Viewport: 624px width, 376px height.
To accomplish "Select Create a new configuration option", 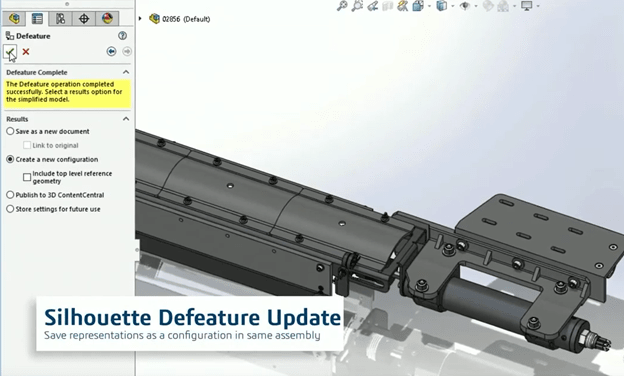I will coord(10,159).
